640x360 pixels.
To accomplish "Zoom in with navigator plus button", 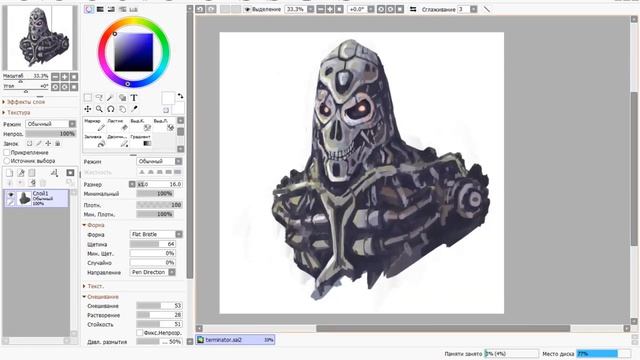I will click(x=64, y=77).
